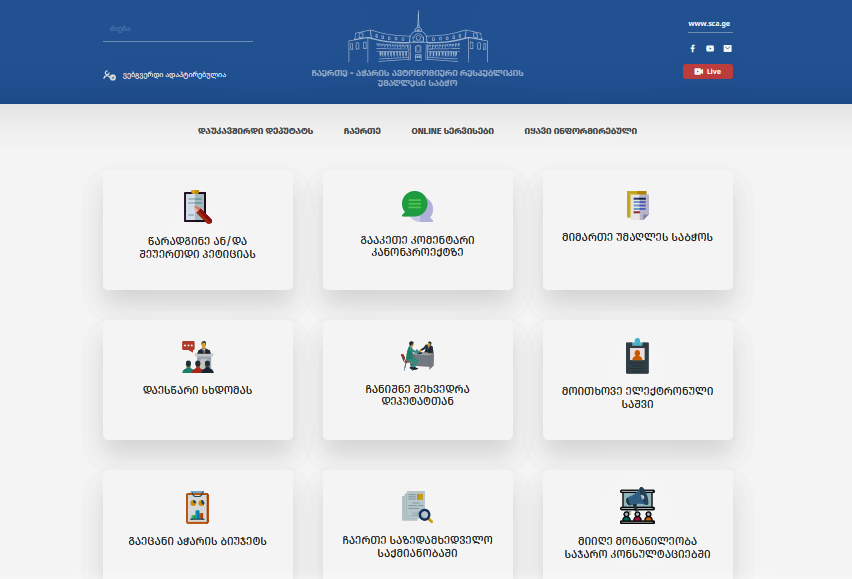Click the document with magnifying glass icon

(x=417, y=506)
